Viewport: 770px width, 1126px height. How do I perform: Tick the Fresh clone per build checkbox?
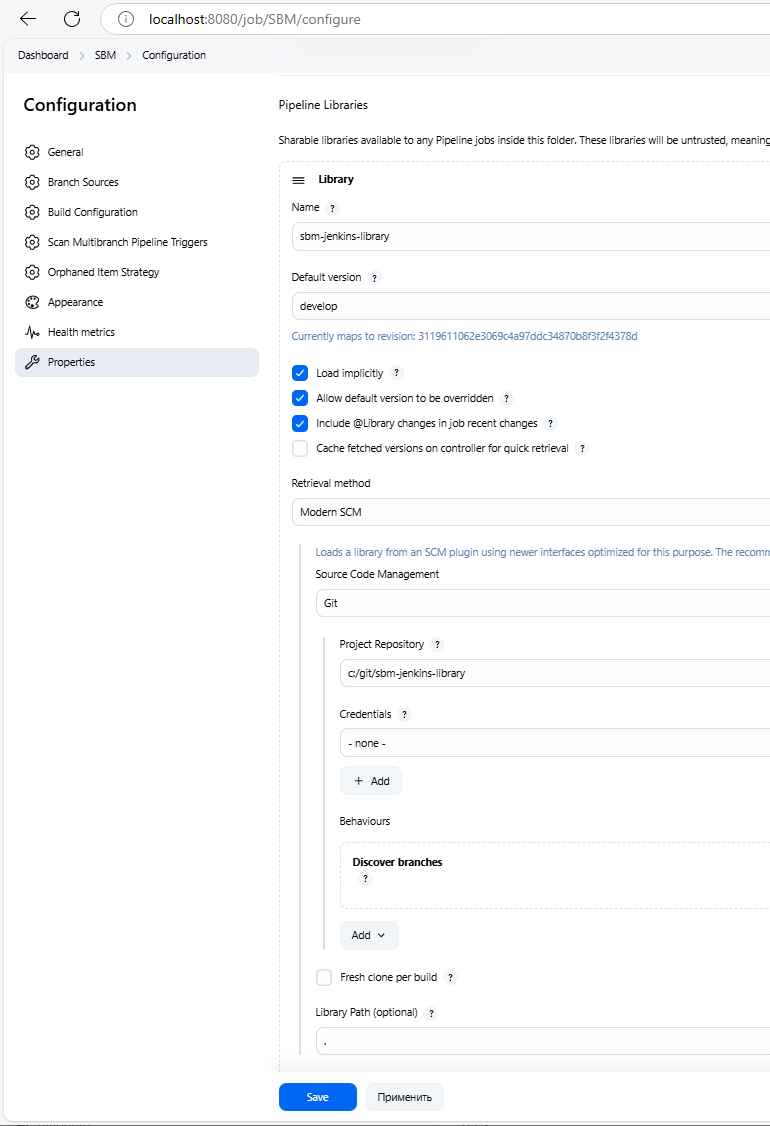click(324, 977)
